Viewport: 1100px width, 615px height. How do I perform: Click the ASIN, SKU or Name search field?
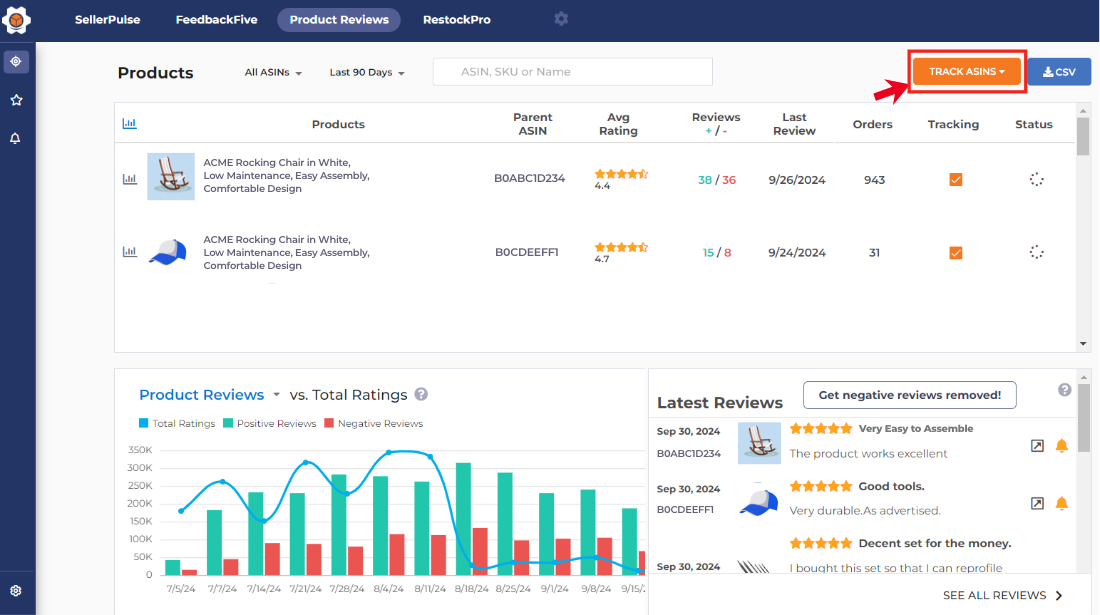[x=572, y=72]
